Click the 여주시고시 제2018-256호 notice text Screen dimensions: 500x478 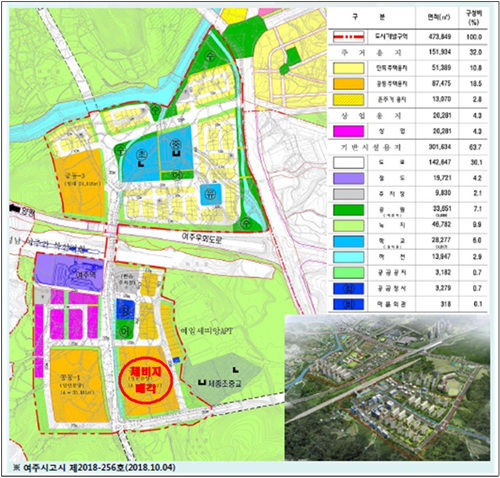click(94, 467)
